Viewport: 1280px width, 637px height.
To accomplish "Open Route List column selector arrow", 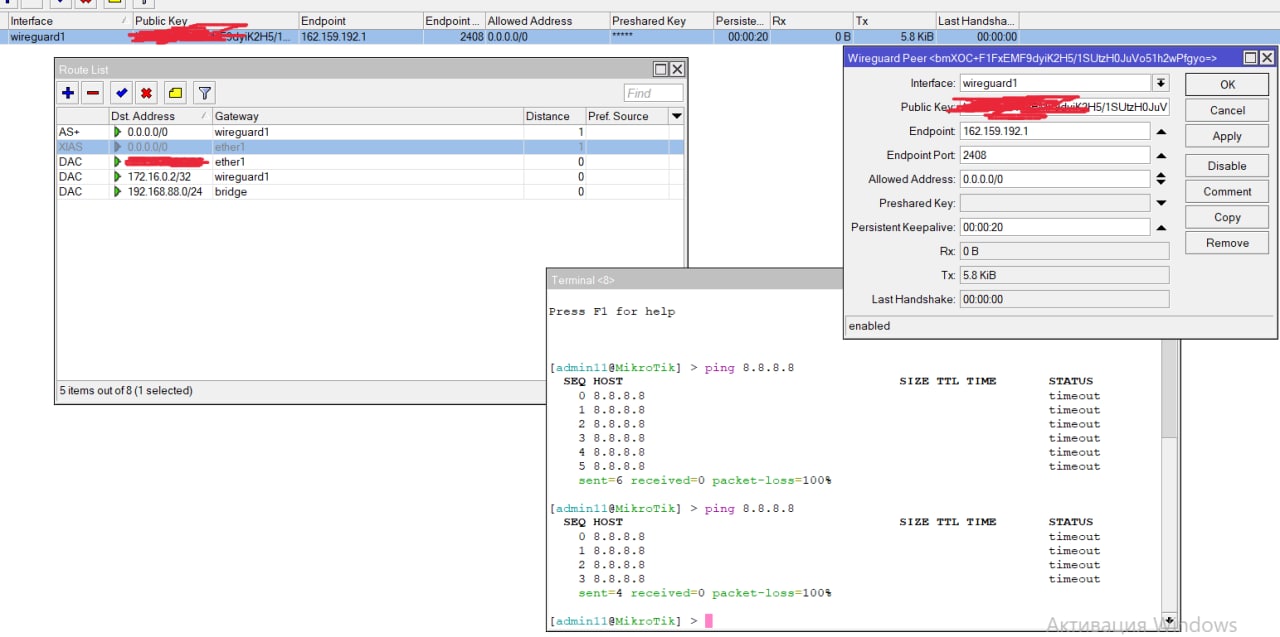I will 677,116.
